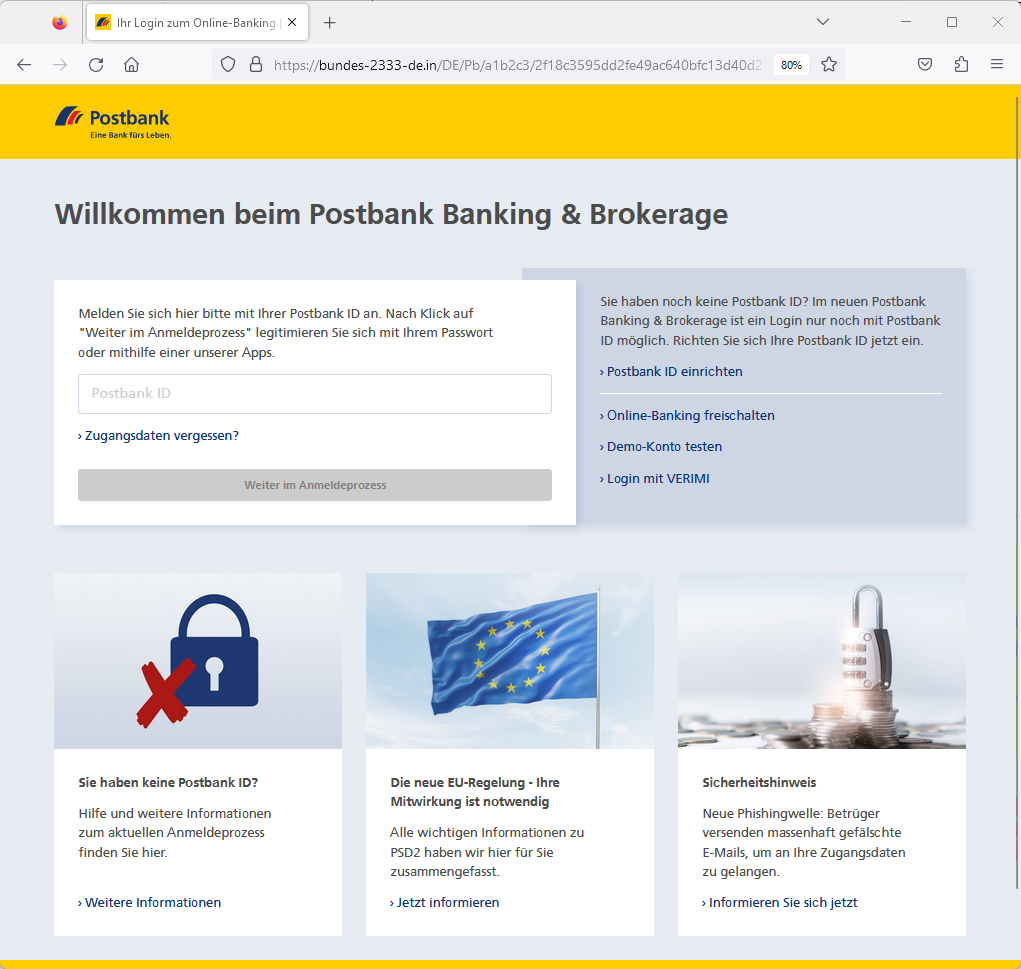Click the Postbank logo
1021x969 pixels.
[x=112, y=121]
